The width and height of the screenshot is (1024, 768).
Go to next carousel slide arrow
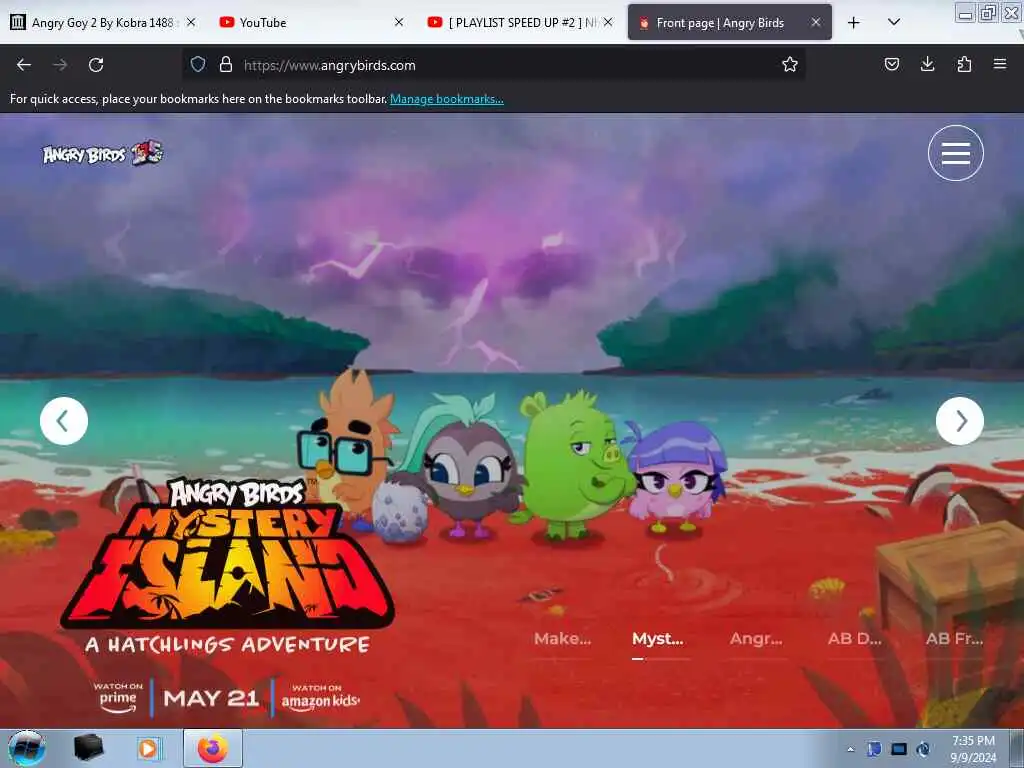[959, 421]
